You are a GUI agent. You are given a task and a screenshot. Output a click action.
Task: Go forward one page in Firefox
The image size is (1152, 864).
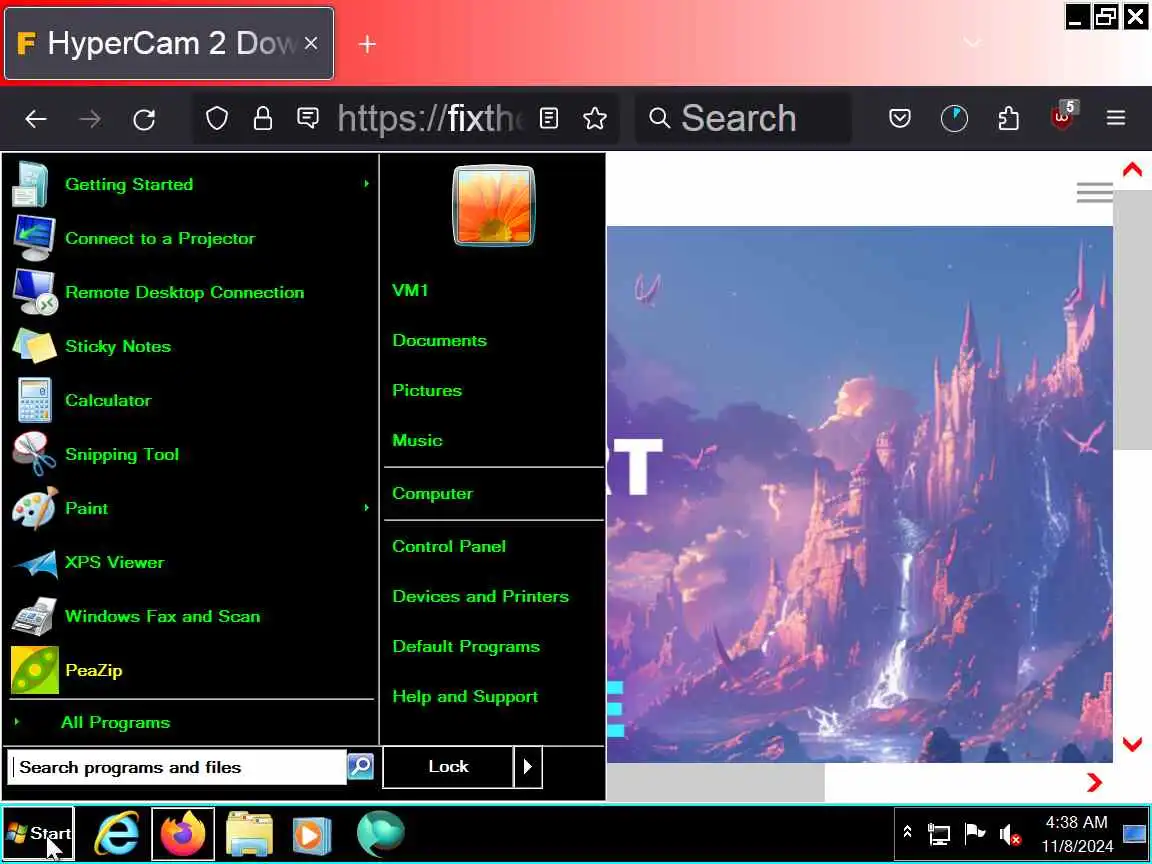[x=90, y=118]
